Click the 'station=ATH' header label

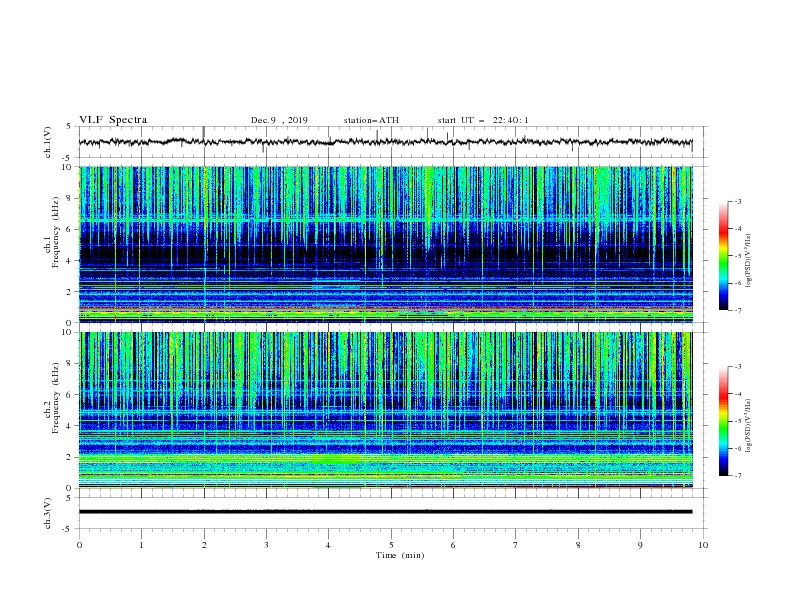pos(371,120)
